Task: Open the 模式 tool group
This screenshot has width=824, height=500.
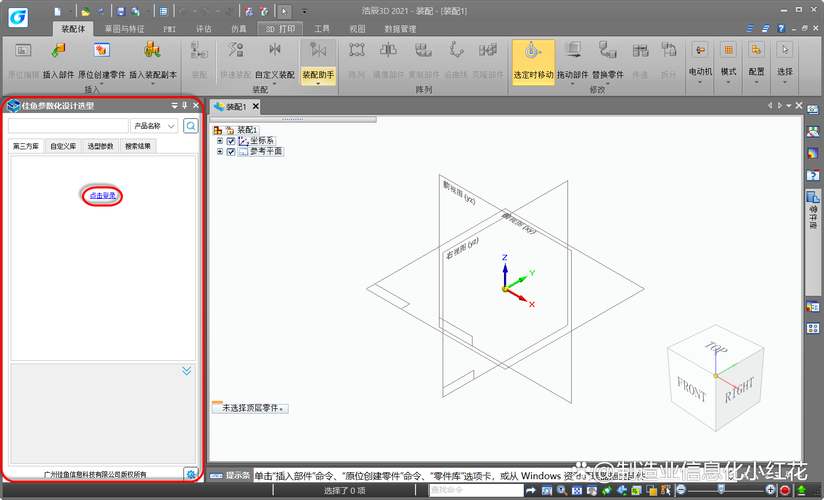Action: (x=728, y=62)
